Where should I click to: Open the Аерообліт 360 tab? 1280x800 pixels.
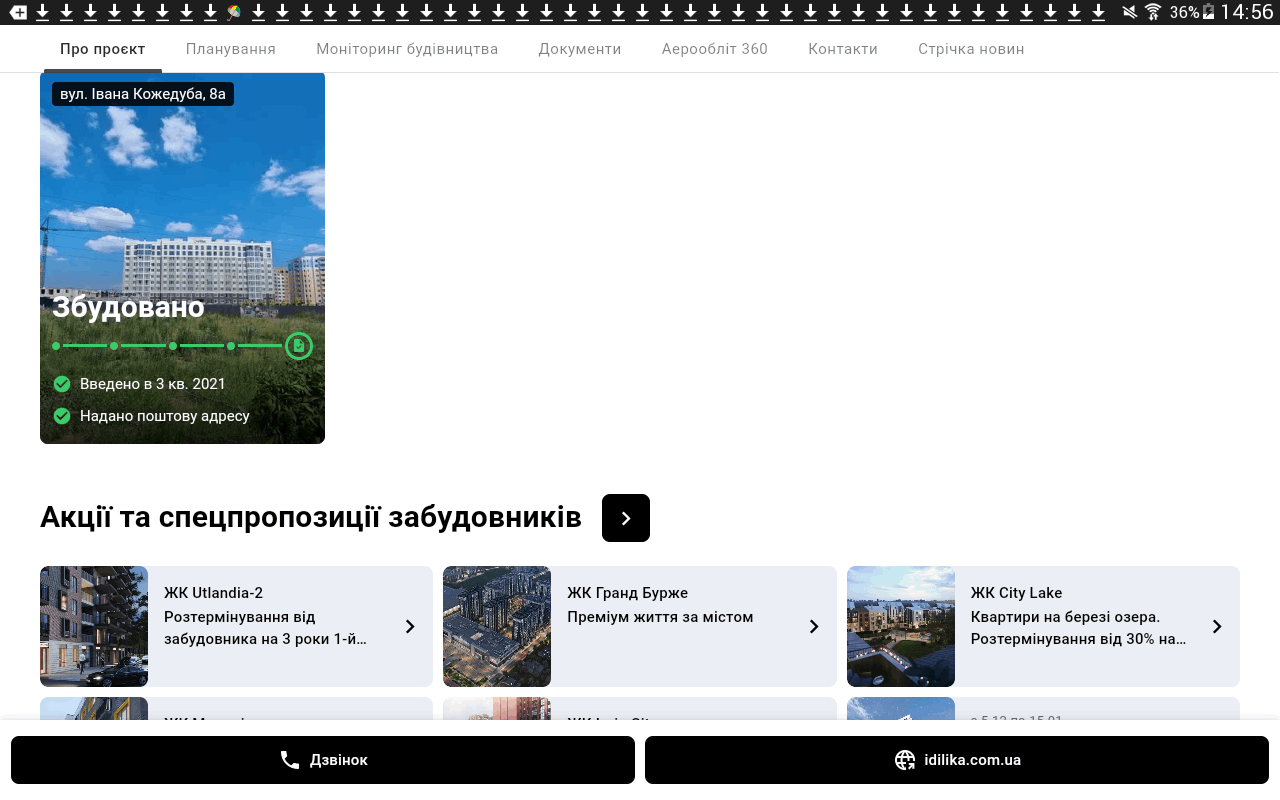[714, 49]
